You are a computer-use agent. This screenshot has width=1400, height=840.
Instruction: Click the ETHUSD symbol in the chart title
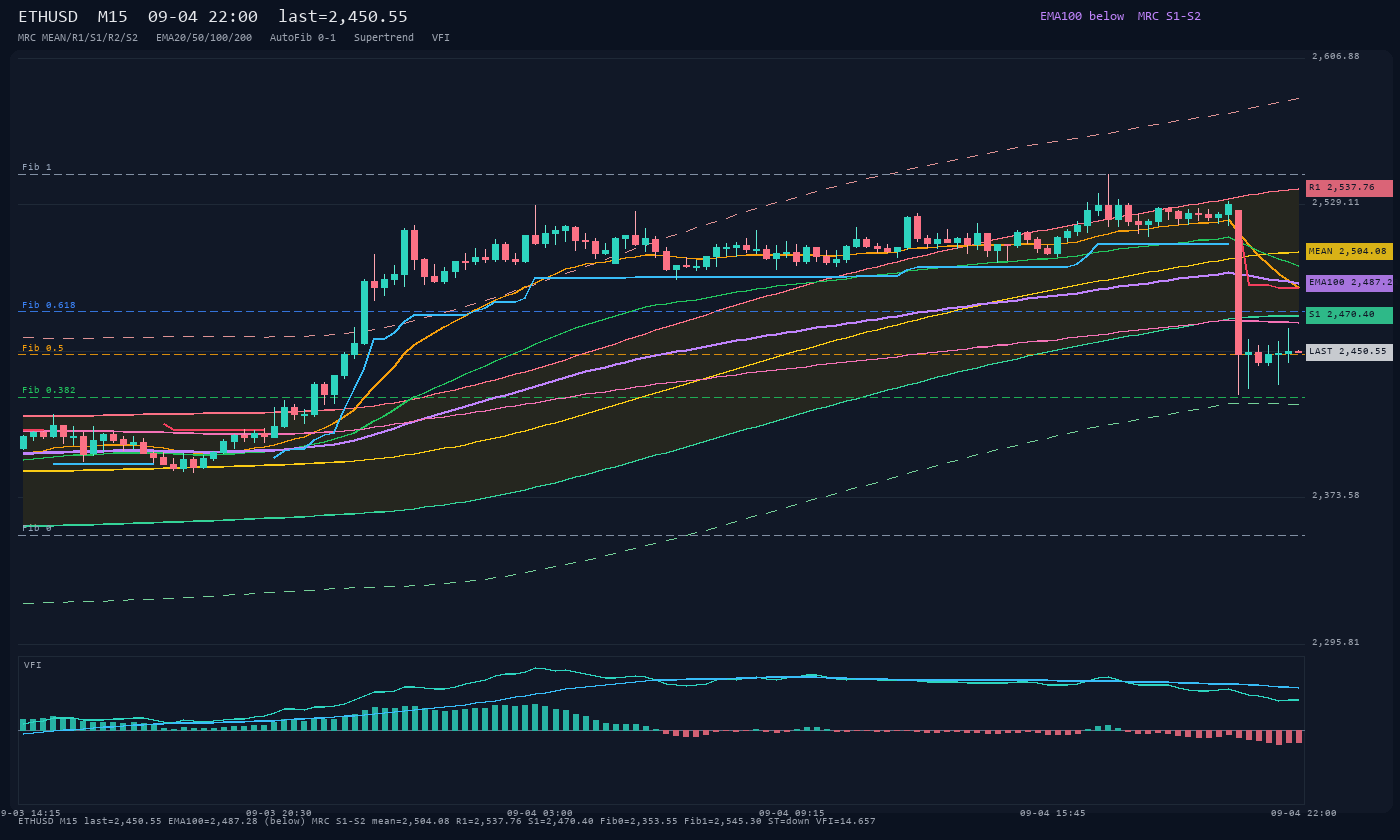click(x=48, y=17)
